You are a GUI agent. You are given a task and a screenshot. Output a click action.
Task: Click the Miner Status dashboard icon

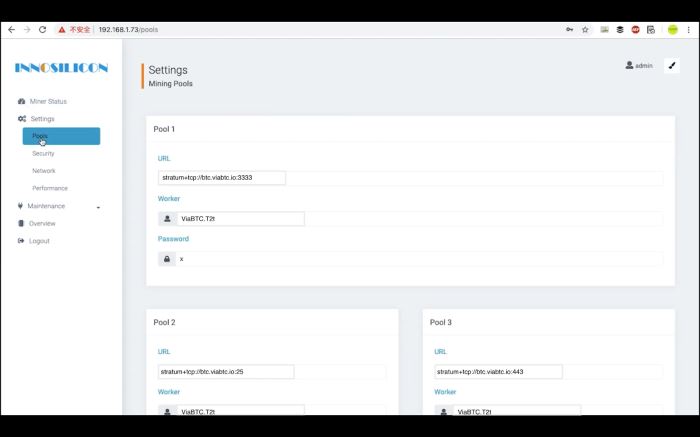click(21, 101)
